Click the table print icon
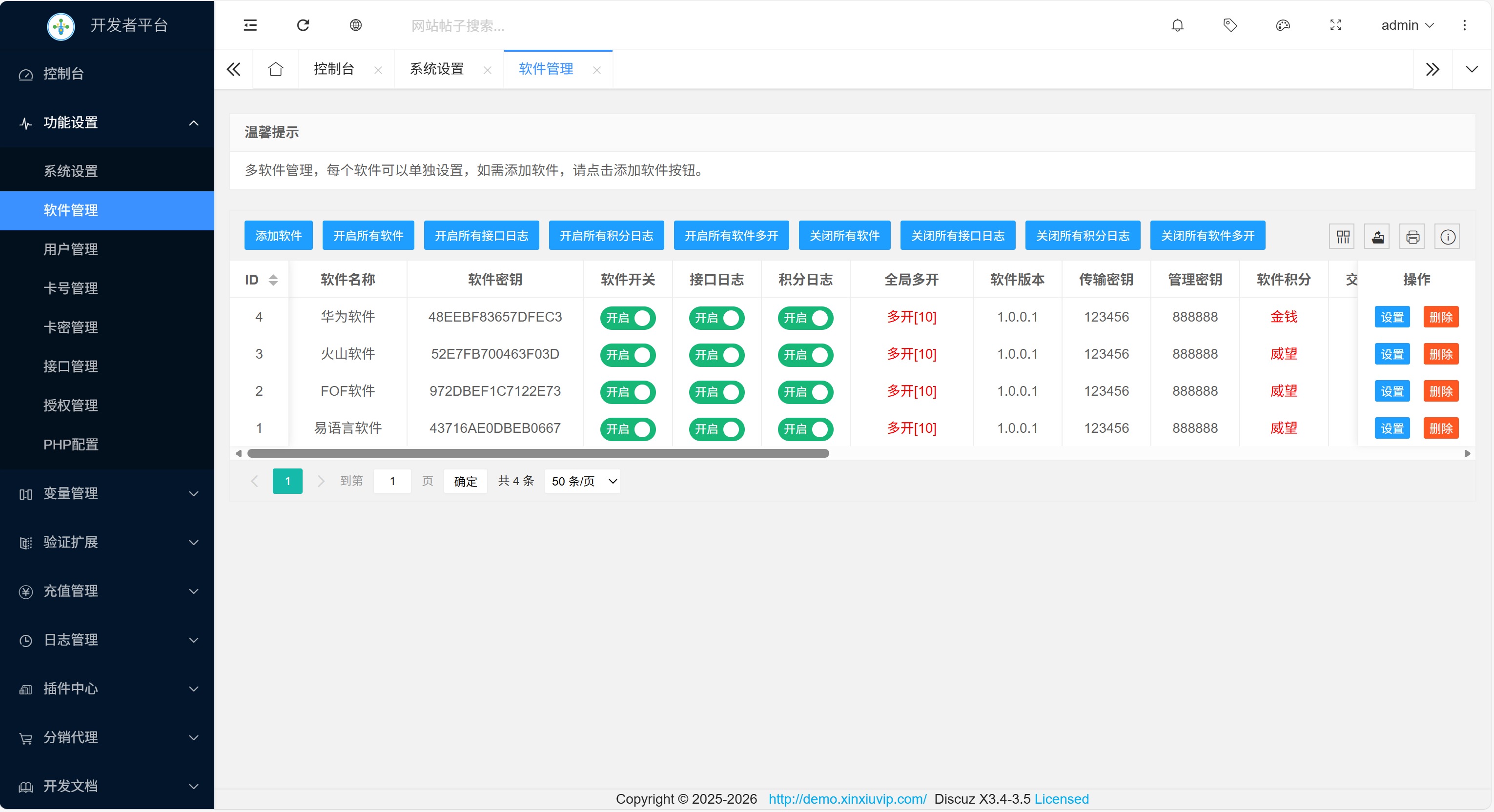The image size is (1494, 812). coord(1412,237)
